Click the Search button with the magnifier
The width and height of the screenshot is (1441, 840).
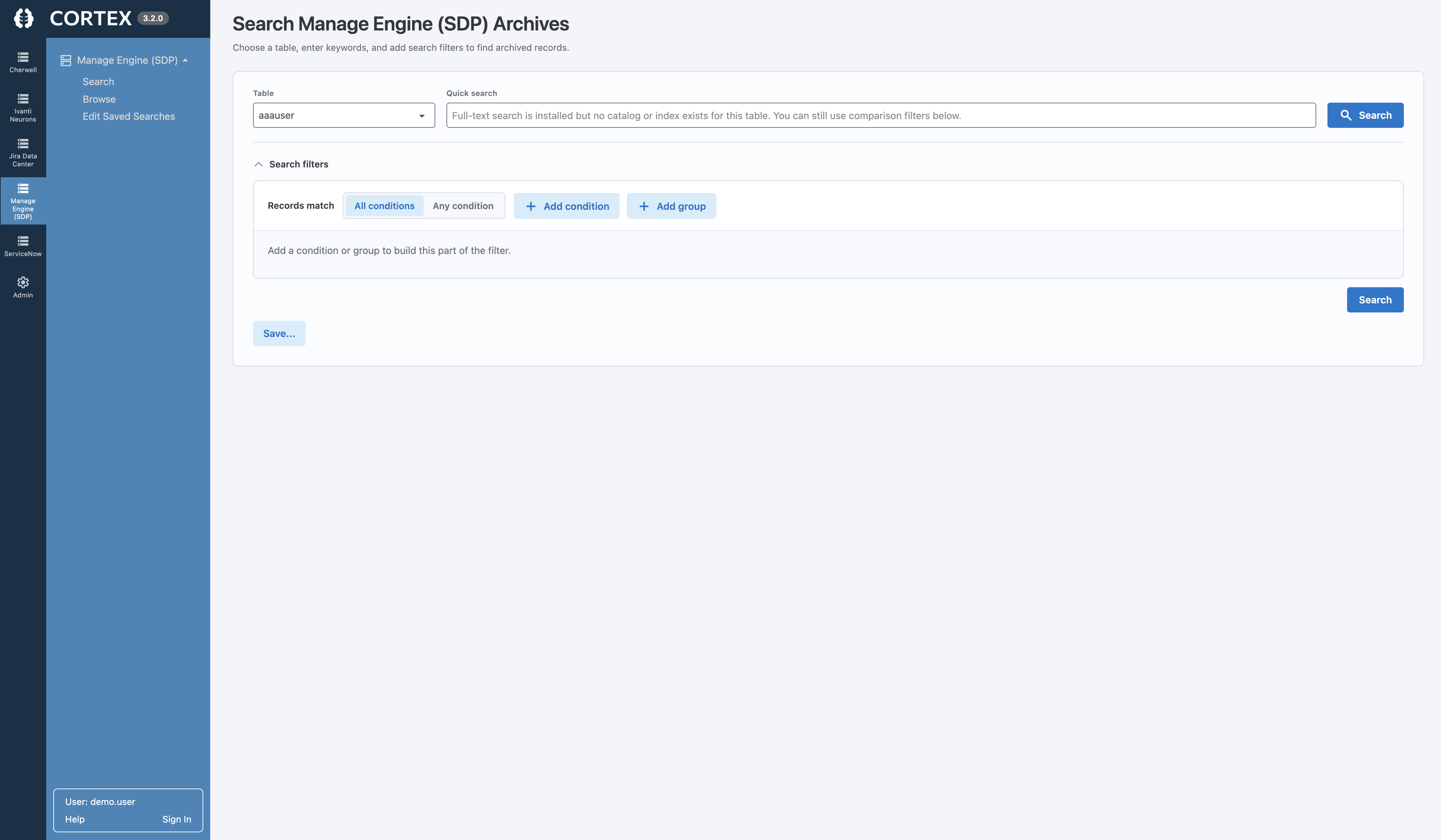pyautogui.click(x=1365, y=116)
